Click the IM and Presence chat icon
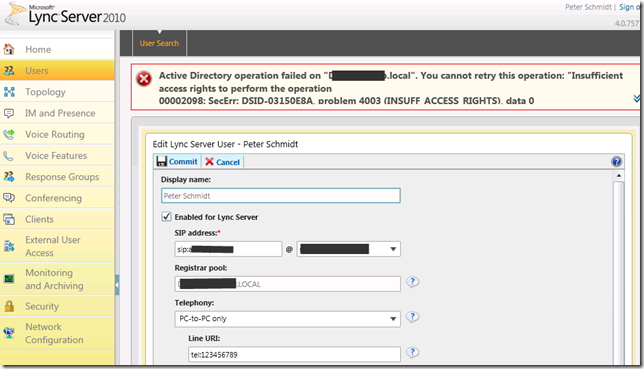Viewport: 644px width, 369px height. point(9,113)
